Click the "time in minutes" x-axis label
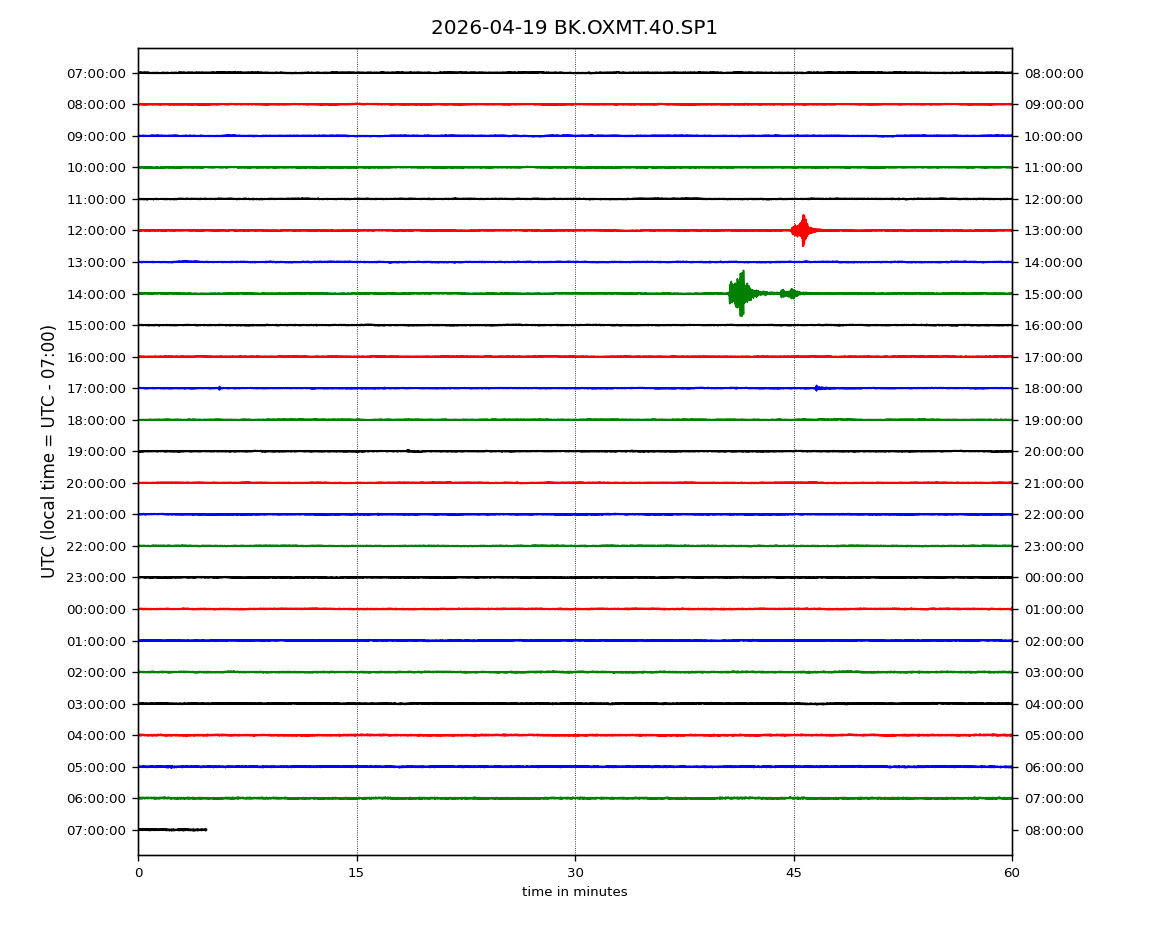The image size is (1150, 950). [x=574, y=892]
